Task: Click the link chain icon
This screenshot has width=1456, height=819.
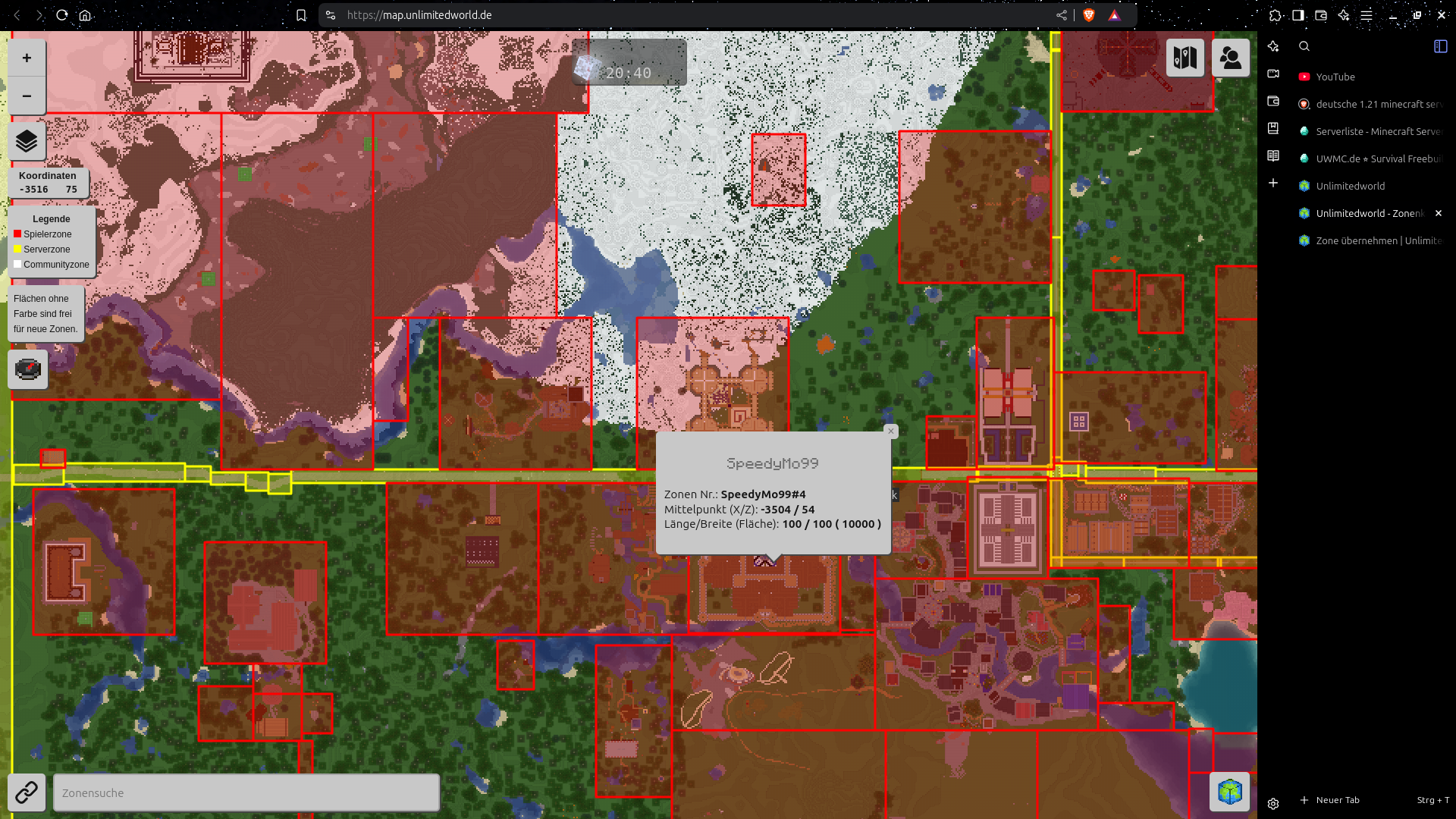Action: pos(27,792)
